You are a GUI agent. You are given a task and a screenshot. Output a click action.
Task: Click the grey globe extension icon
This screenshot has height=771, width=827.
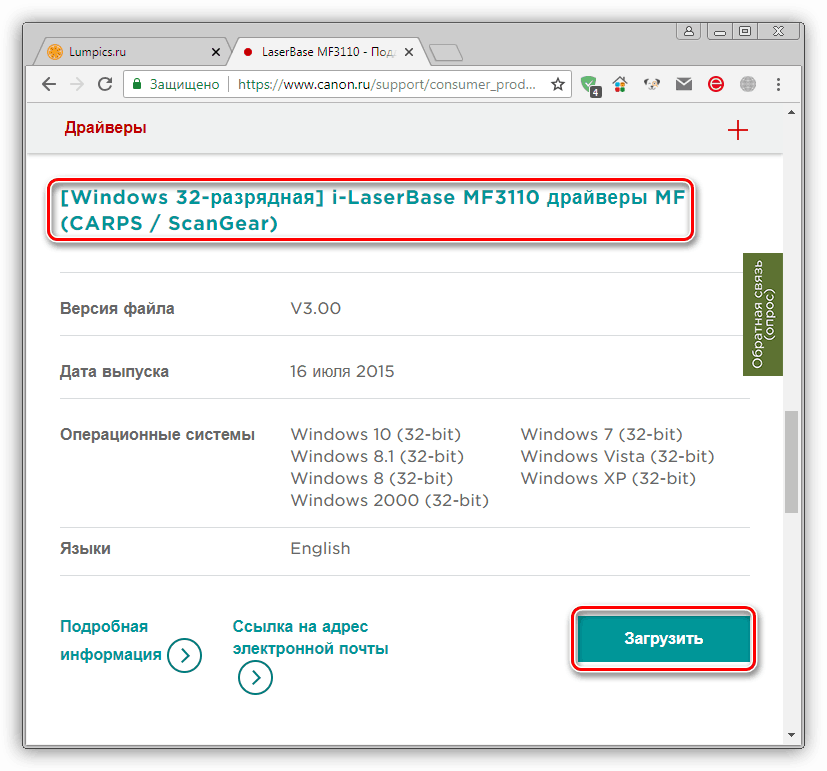click(x=747, y=85)
